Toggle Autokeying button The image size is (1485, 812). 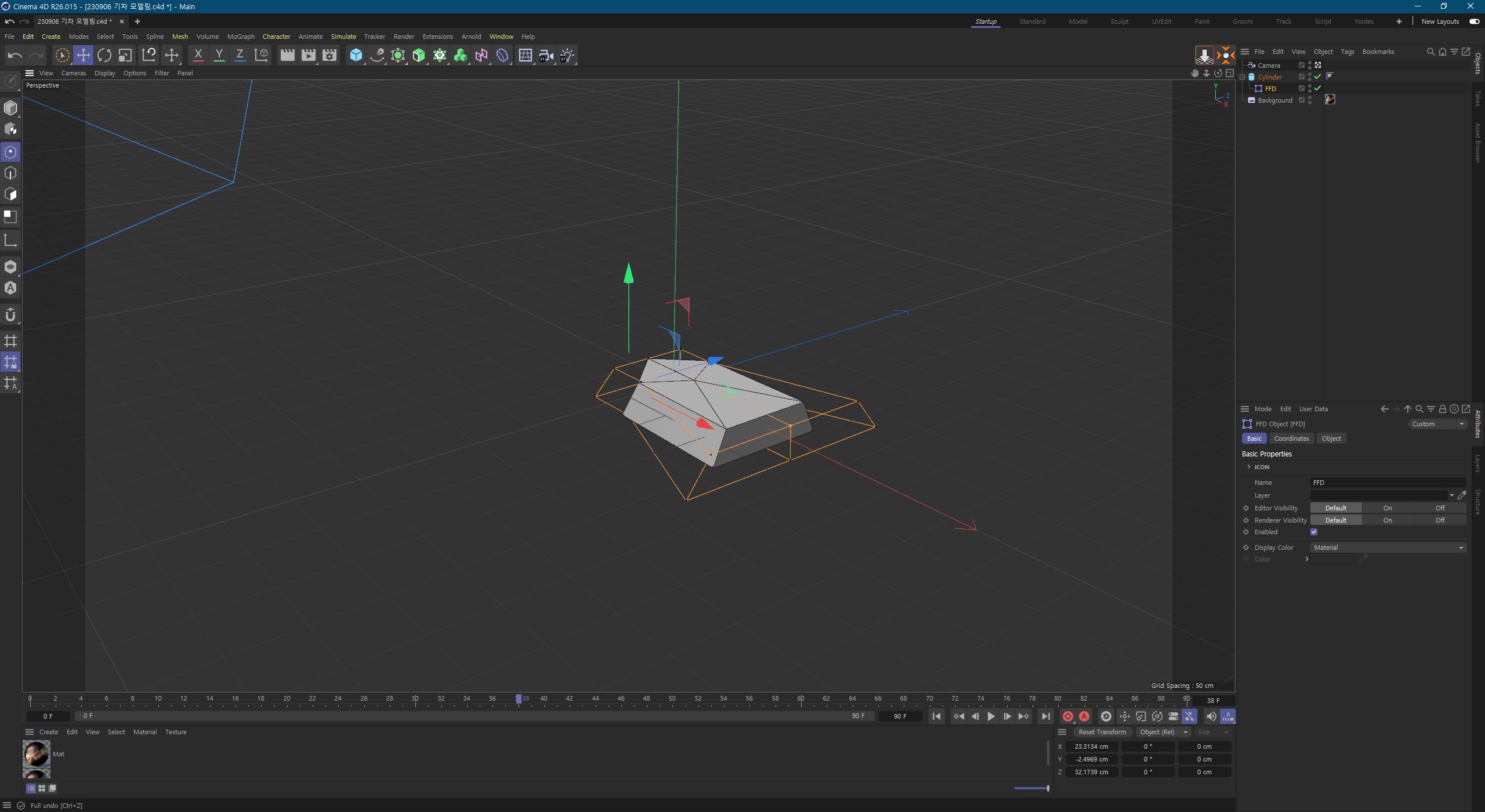[x=1084, y=716]
